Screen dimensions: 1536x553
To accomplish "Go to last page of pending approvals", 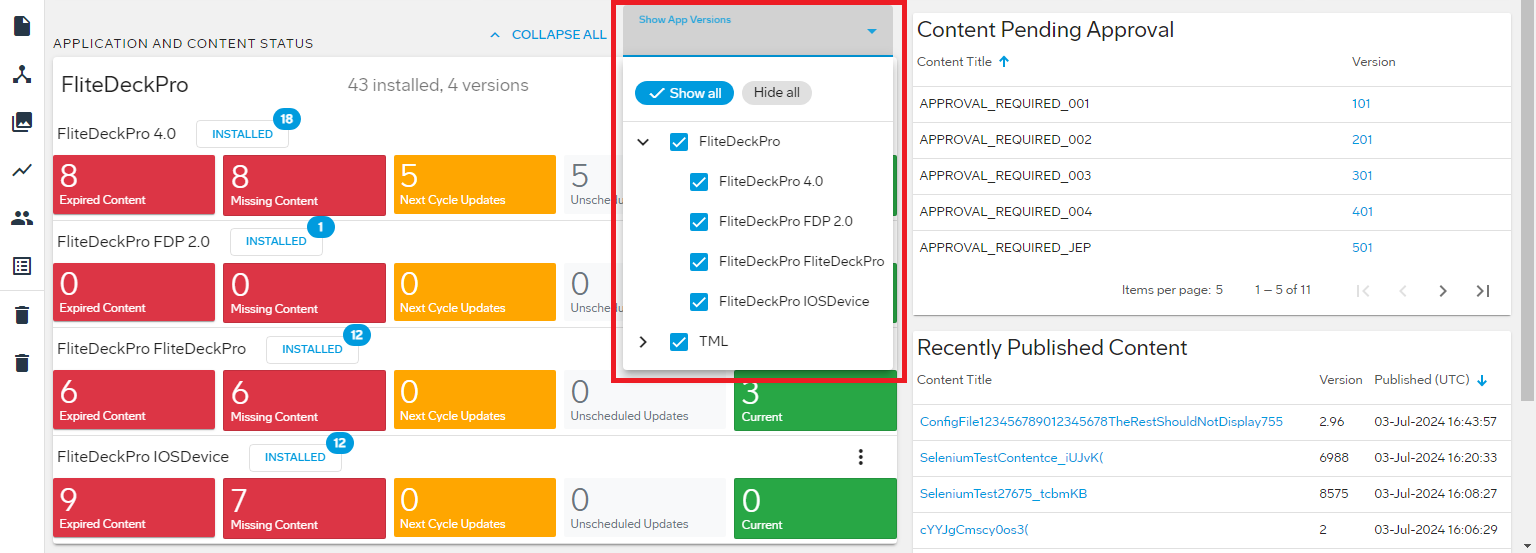I will pos(1483,291).
